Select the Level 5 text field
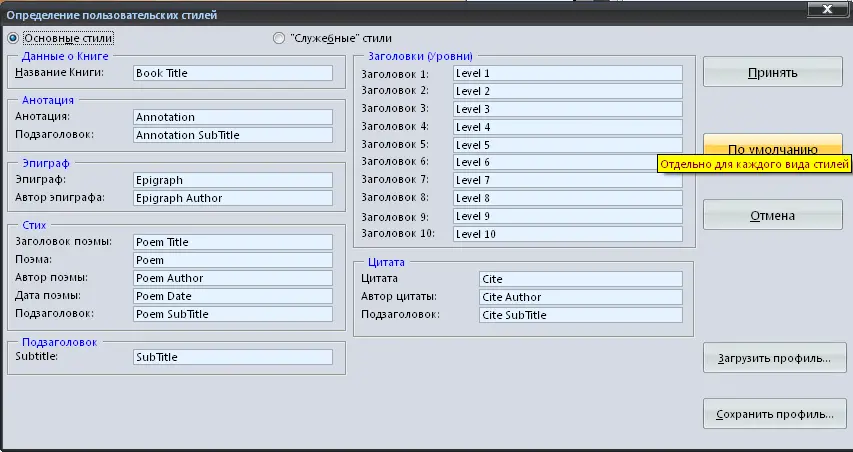Viewport: 853px width, 452px height. 568,145
